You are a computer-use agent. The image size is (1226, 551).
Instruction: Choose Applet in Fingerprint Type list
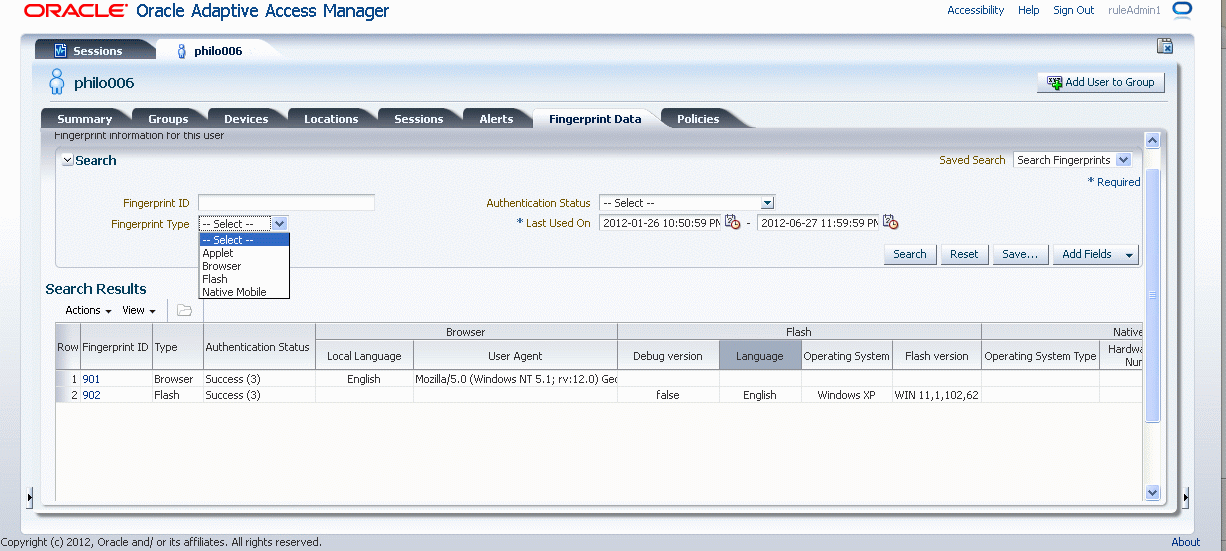tap(245, 253)
